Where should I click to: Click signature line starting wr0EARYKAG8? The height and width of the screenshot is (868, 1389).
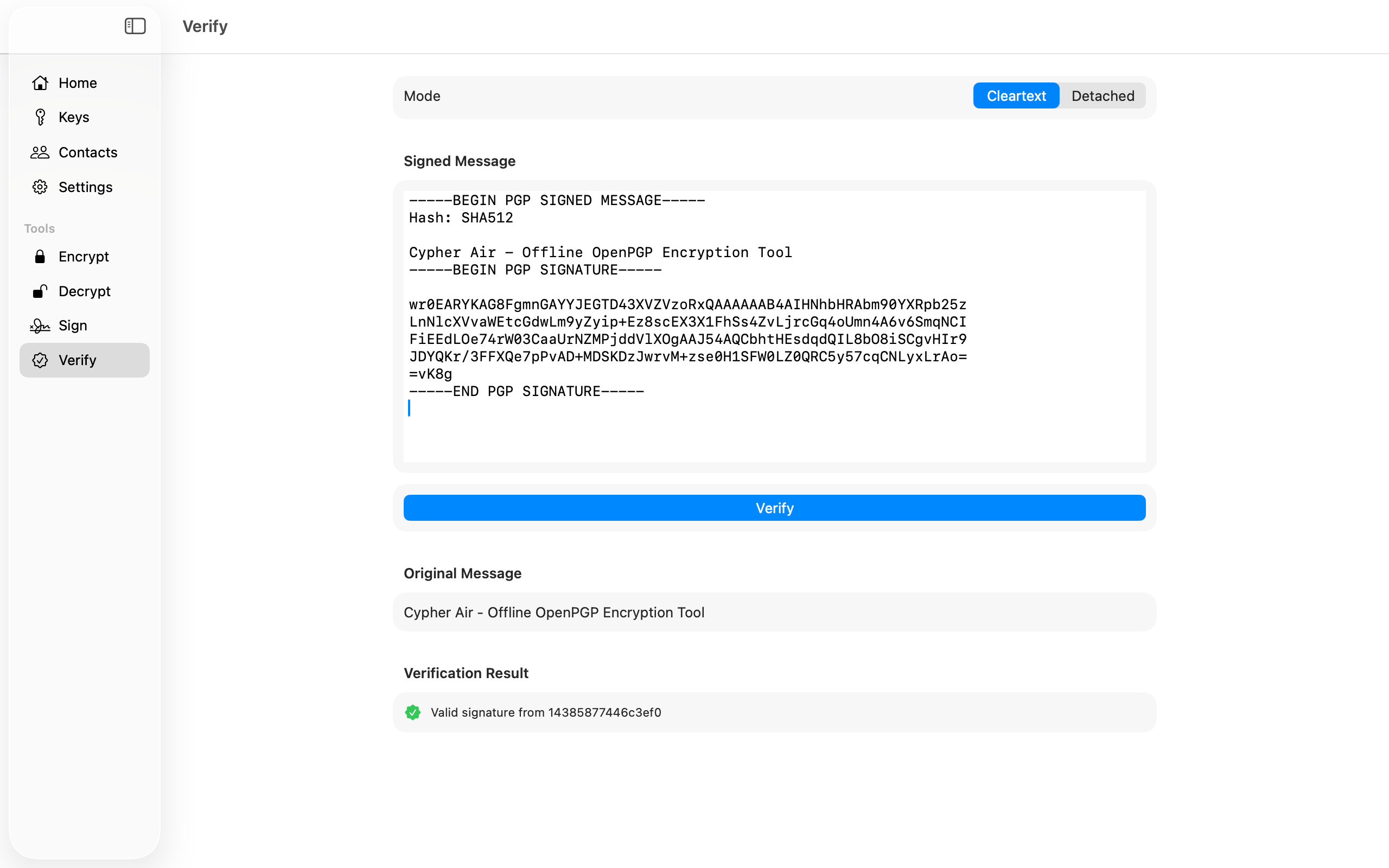(687, 305)
